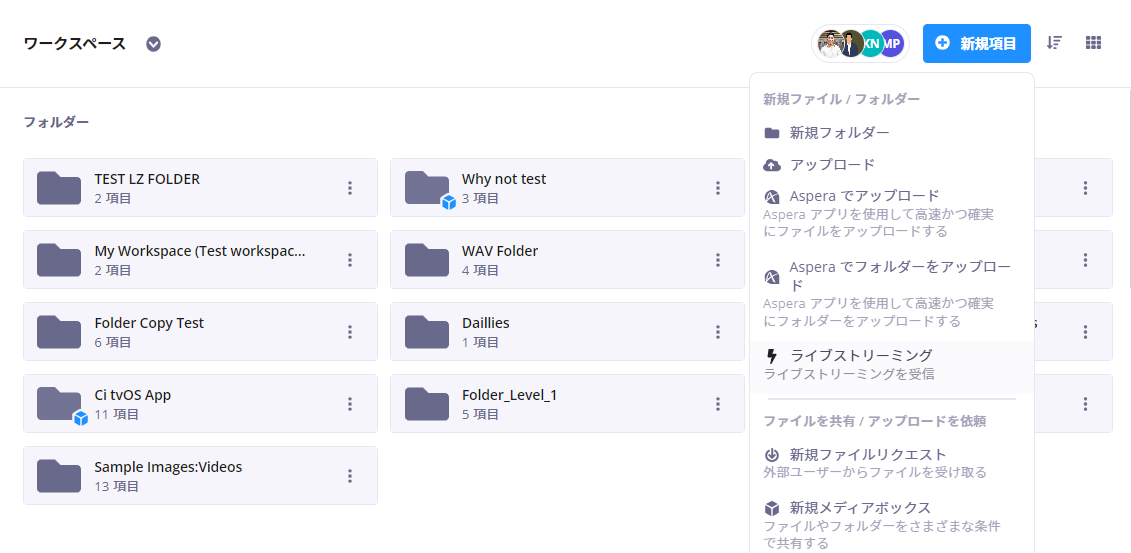Viewport: 1131px width, 553px height.
Task: Open the member avatars group
Action: coord(860,43)
